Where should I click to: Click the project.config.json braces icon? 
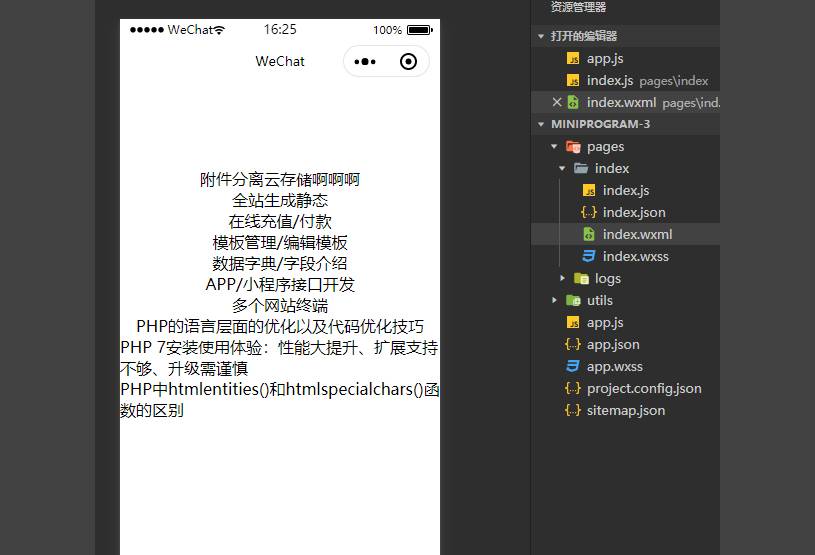573,388
